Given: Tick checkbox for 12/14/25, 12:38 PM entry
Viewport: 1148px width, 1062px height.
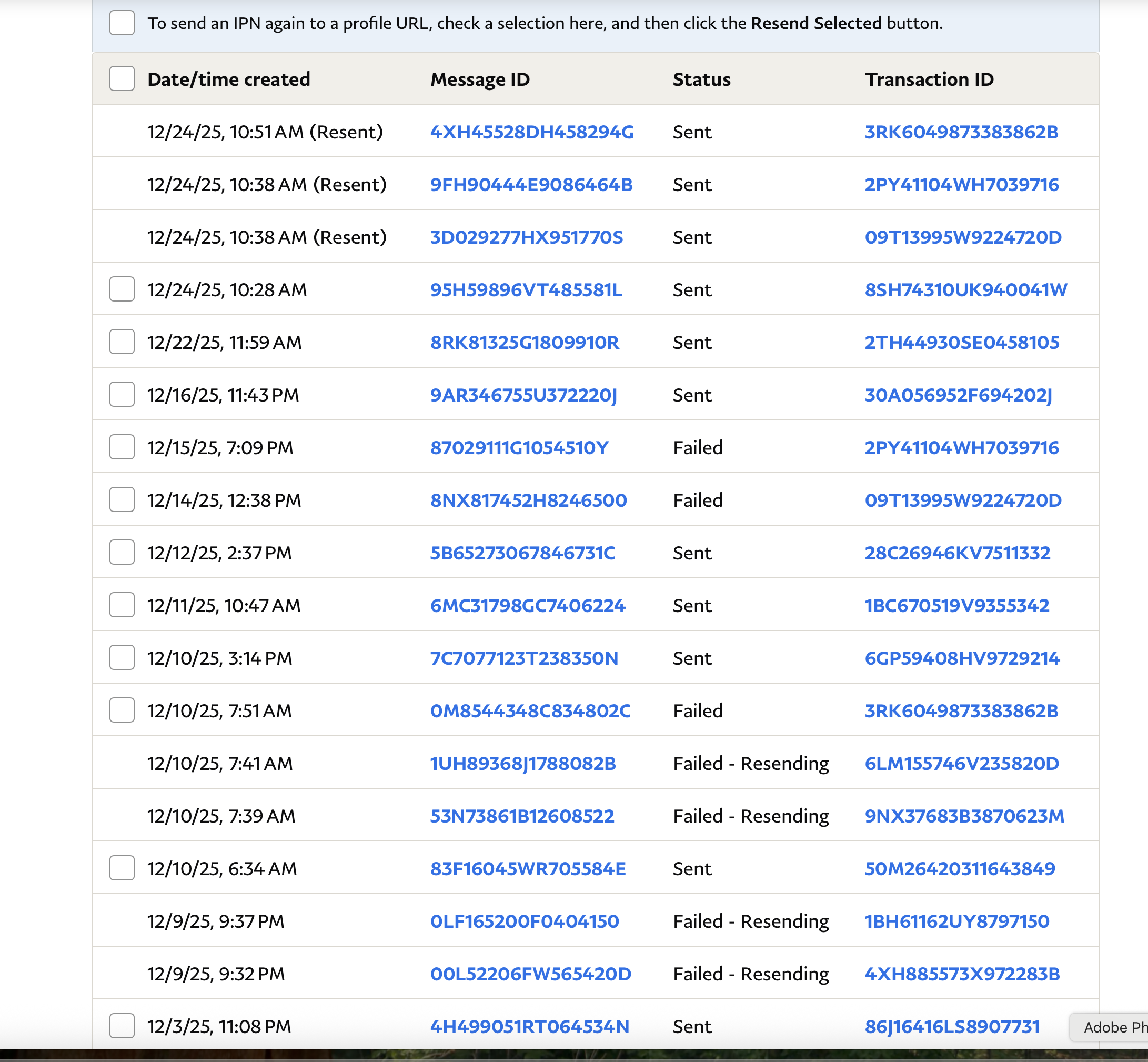Looking at the screenshot, I should click(x=122, y=499).
